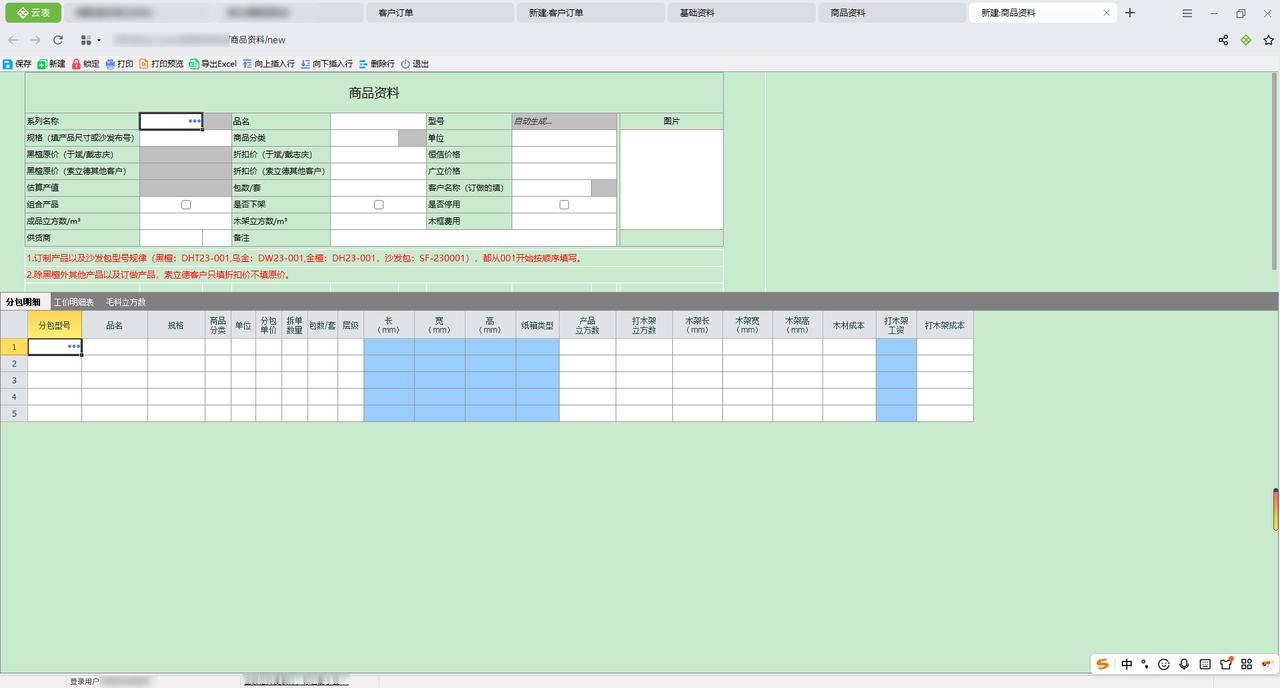Open a new tab with plus button
The image size is (1280, 688).
pos(1130,13)
